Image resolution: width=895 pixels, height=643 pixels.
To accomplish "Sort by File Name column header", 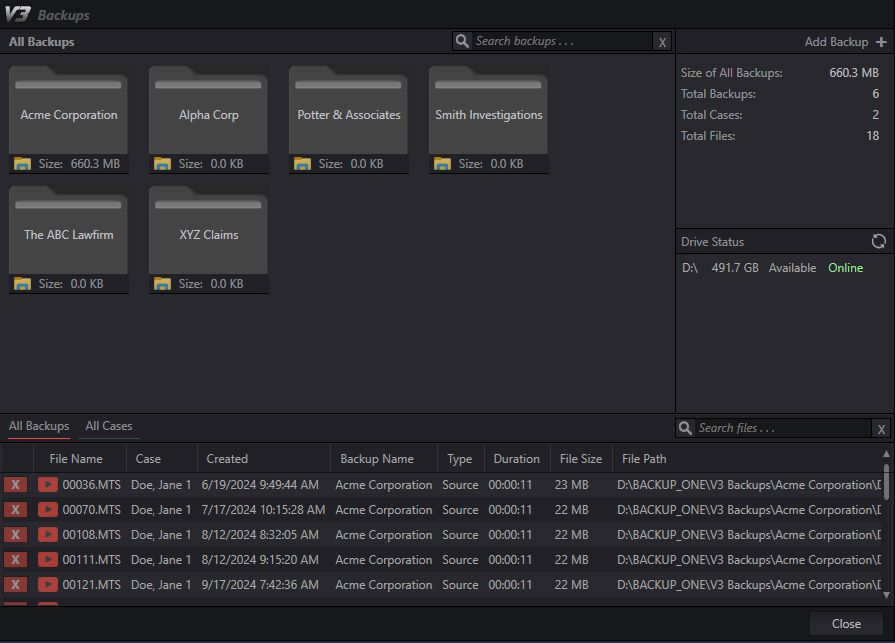I will pyautogui.click(x=80, y=459).
